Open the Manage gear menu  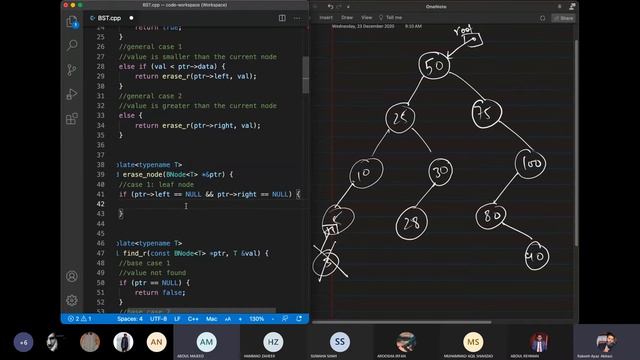point(72,300)
